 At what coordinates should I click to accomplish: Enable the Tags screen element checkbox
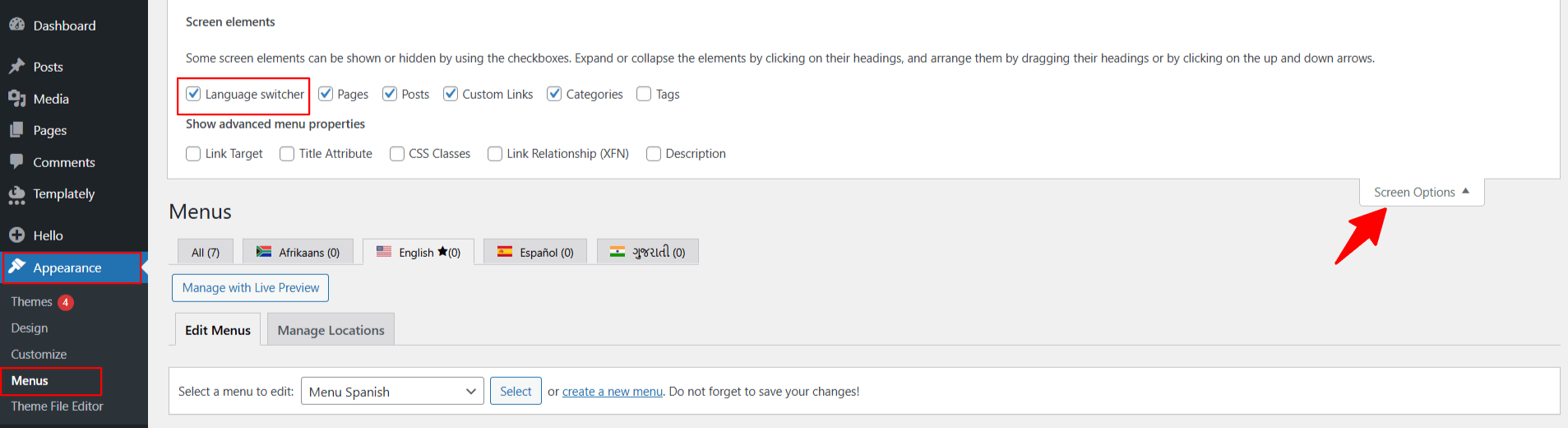point(644,94)
